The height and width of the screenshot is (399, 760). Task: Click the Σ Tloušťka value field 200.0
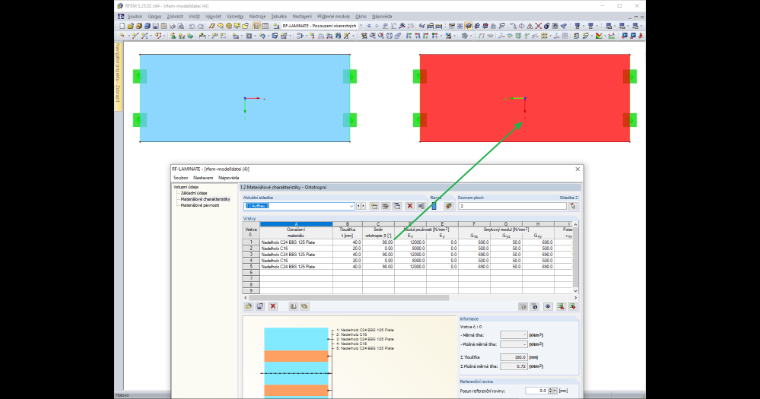514,357
